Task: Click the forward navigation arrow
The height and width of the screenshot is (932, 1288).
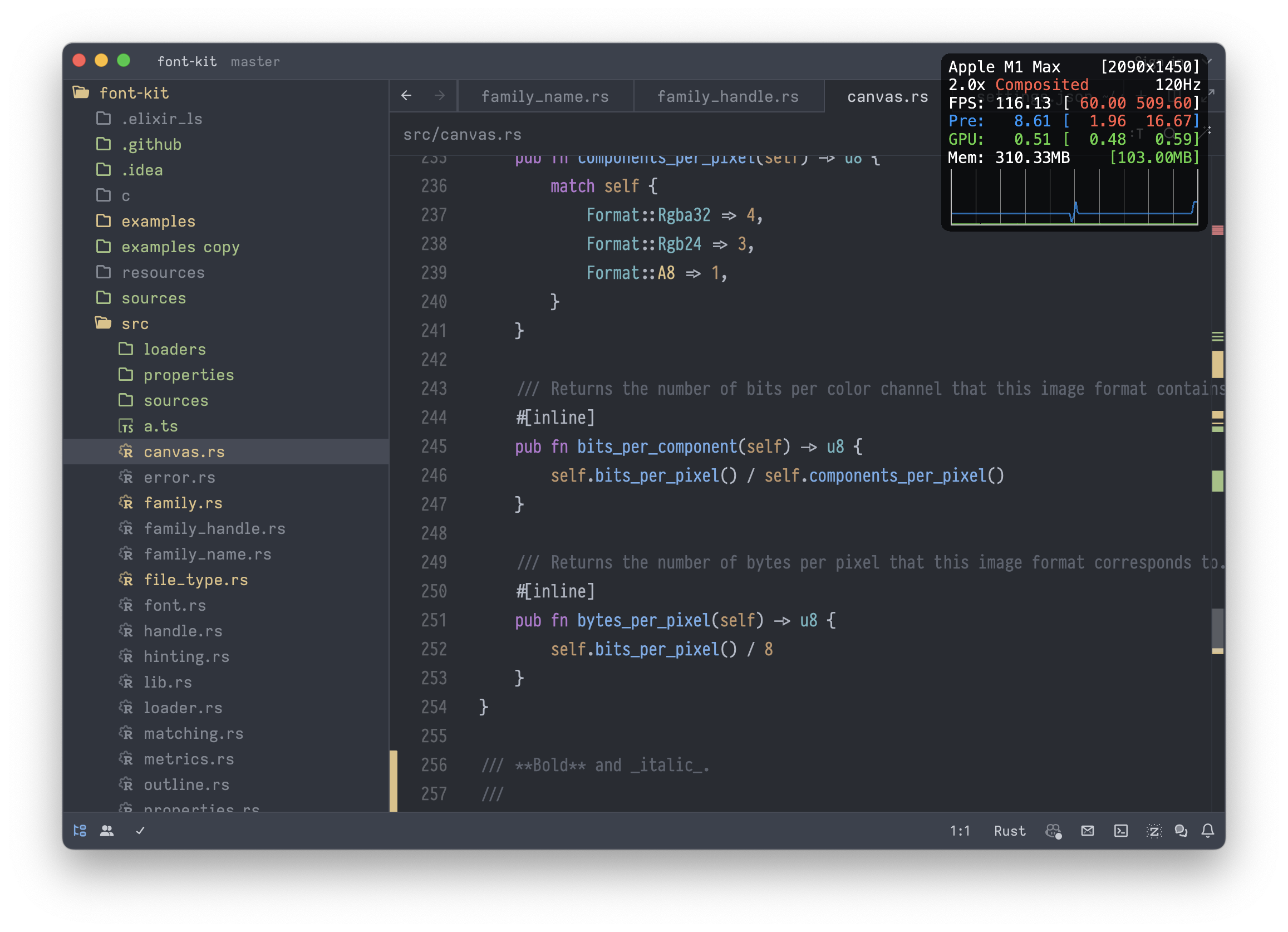Action: pos(440,95)
